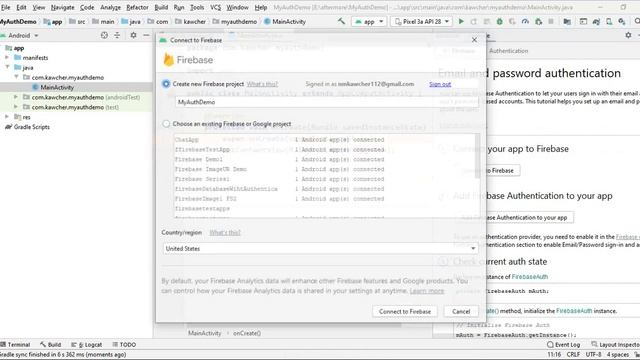Hide the Project panel with minus icon
Image resolution: width=640 pixels, height=360 pixels.
pos(146,36)
